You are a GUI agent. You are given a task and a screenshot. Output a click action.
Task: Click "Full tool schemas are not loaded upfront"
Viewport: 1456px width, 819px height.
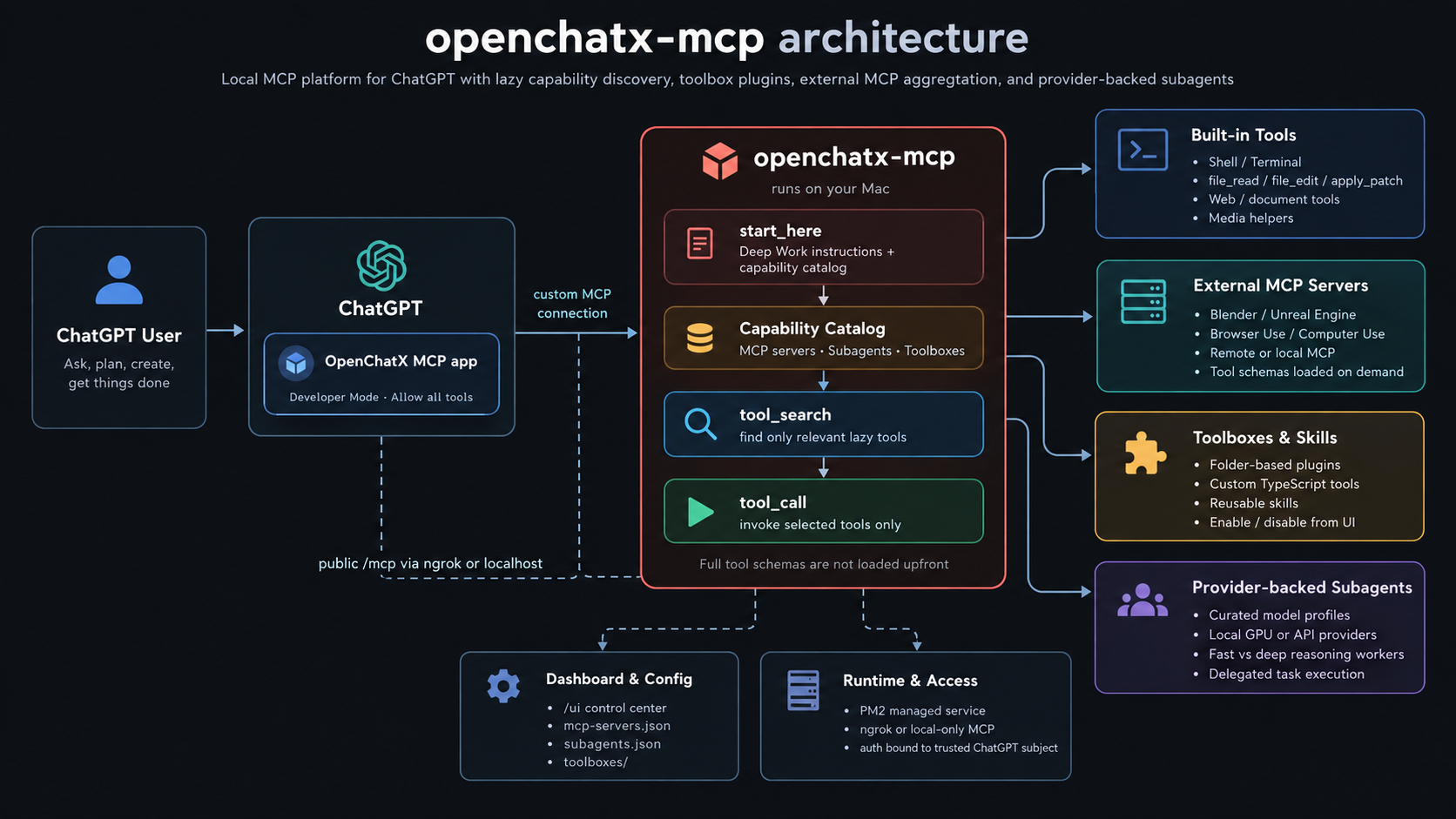pos(824,564)
